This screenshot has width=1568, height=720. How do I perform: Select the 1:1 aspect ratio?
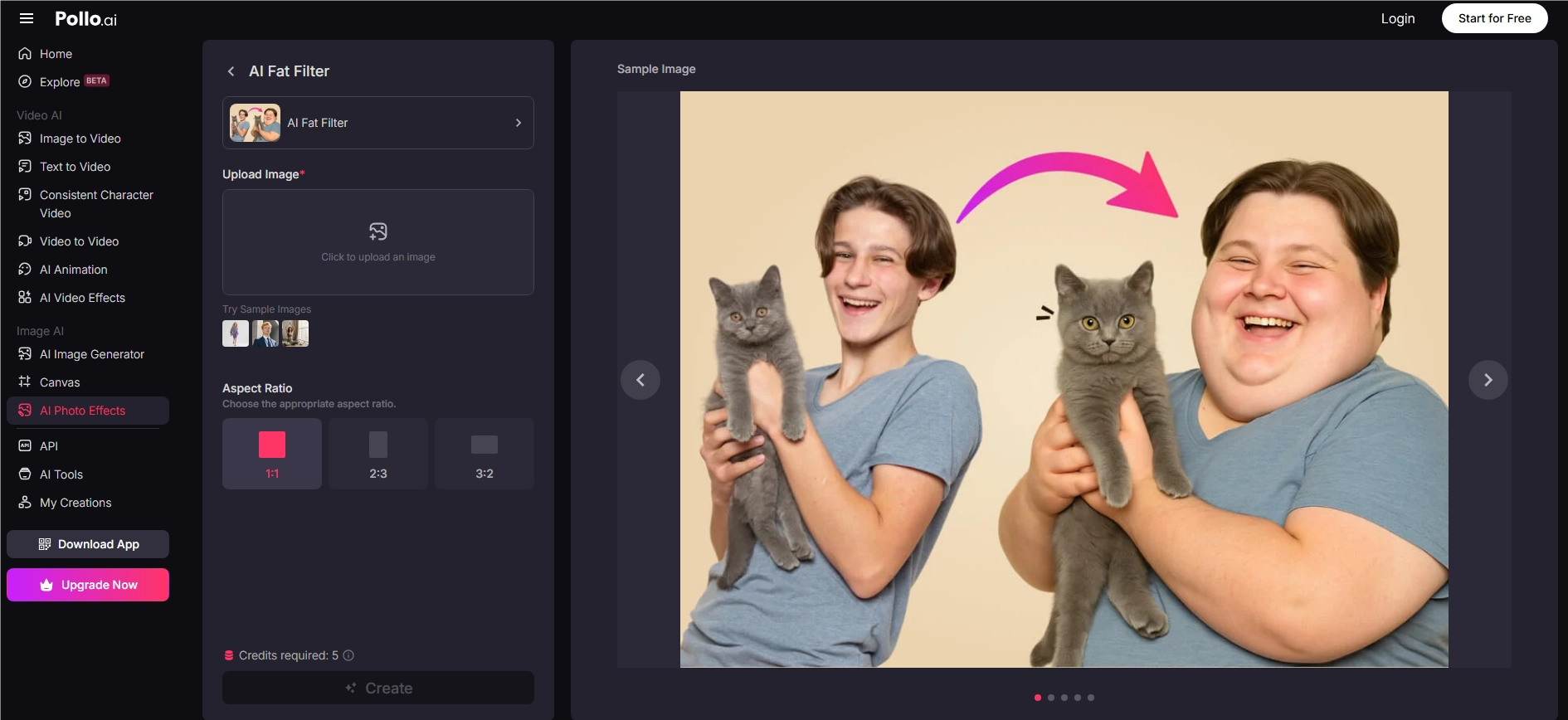[x=272, y=454]
